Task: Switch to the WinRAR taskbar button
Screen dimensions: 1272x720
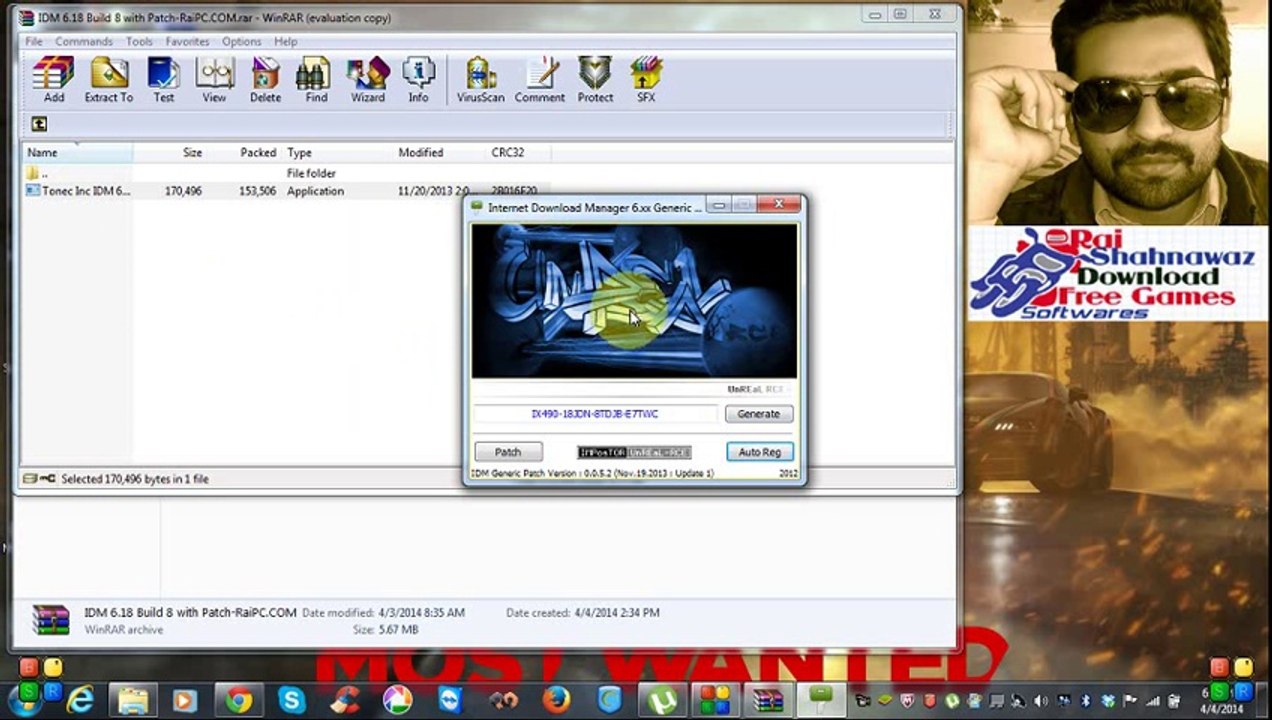Action: point(768,700)
